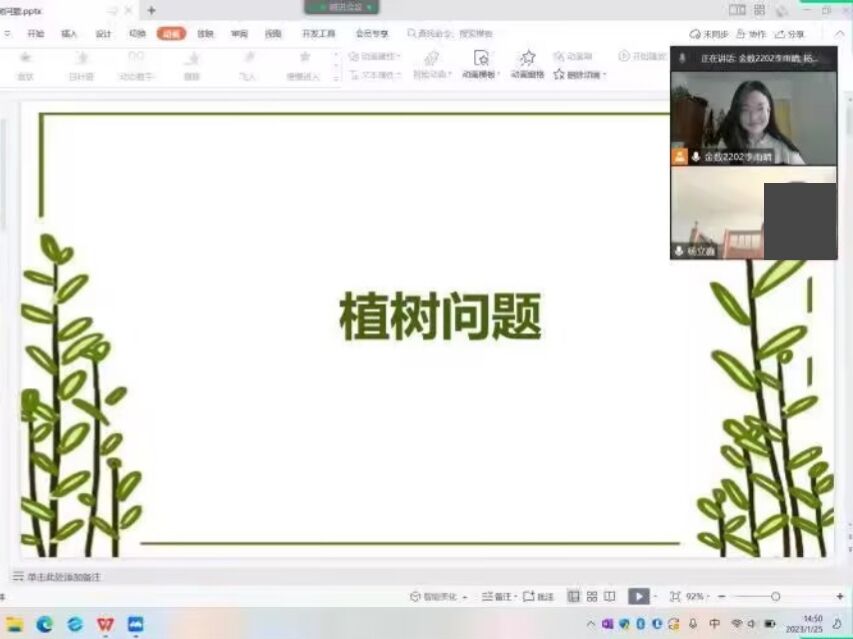This screenshot has width=853, height=639.
Task: Open the 动画模板 animation template tool
Action: 481,62
